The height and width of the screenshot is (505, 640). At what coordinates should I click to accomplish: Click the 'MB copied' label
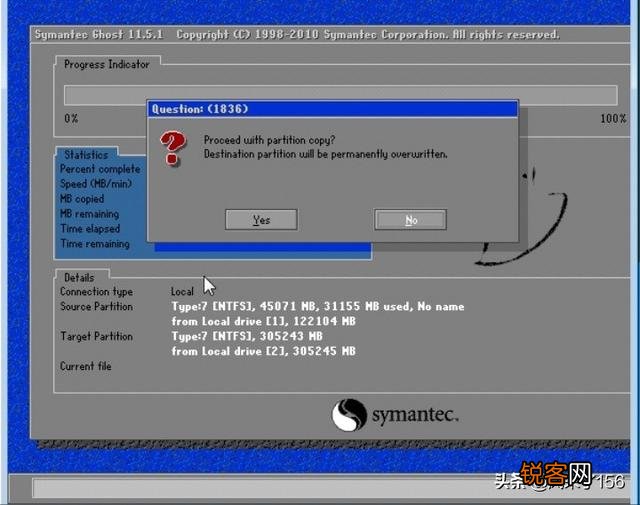coord(82,199)
